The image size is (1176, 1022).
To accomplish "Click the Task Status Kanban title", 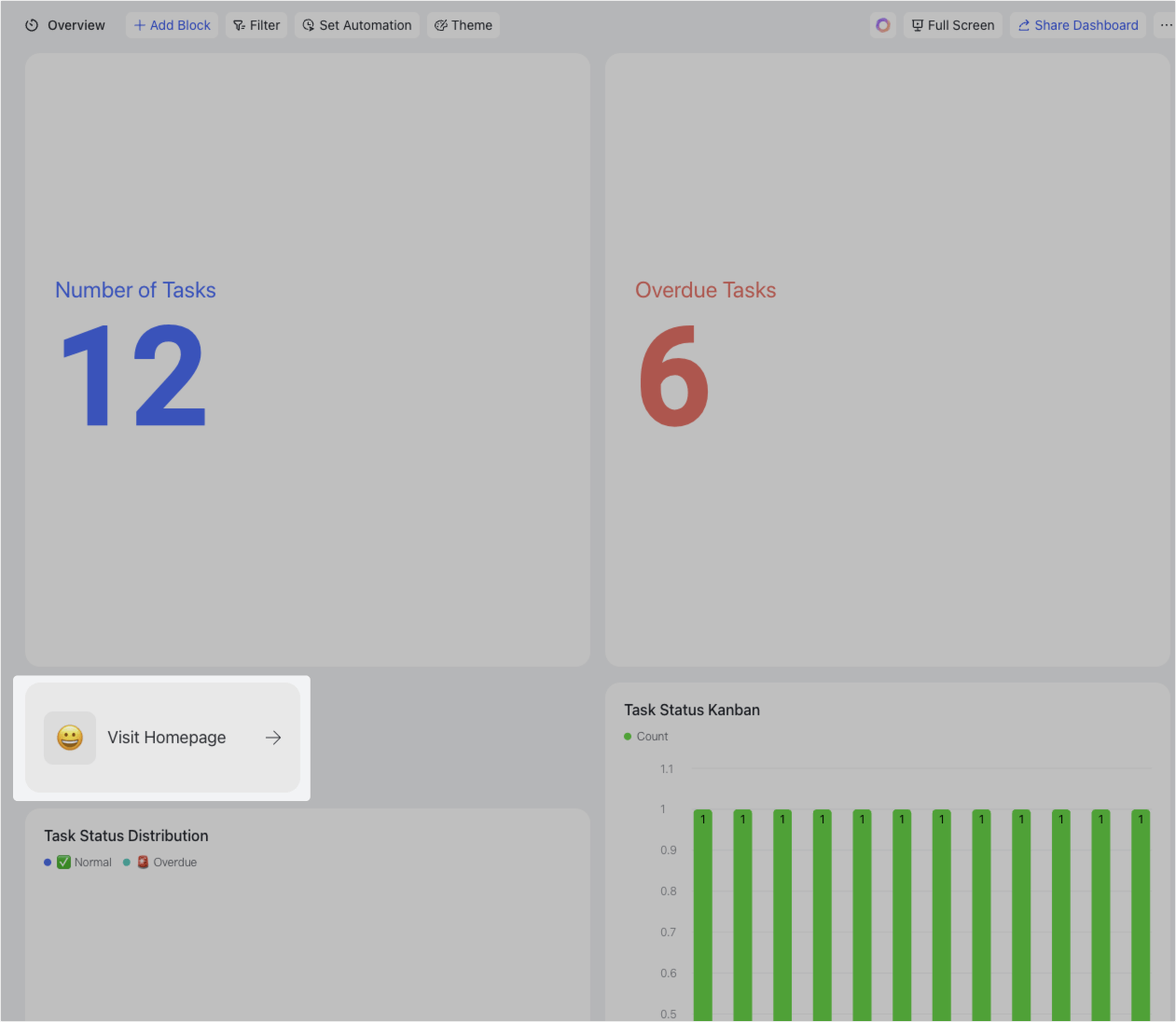I will coord(692,710).
